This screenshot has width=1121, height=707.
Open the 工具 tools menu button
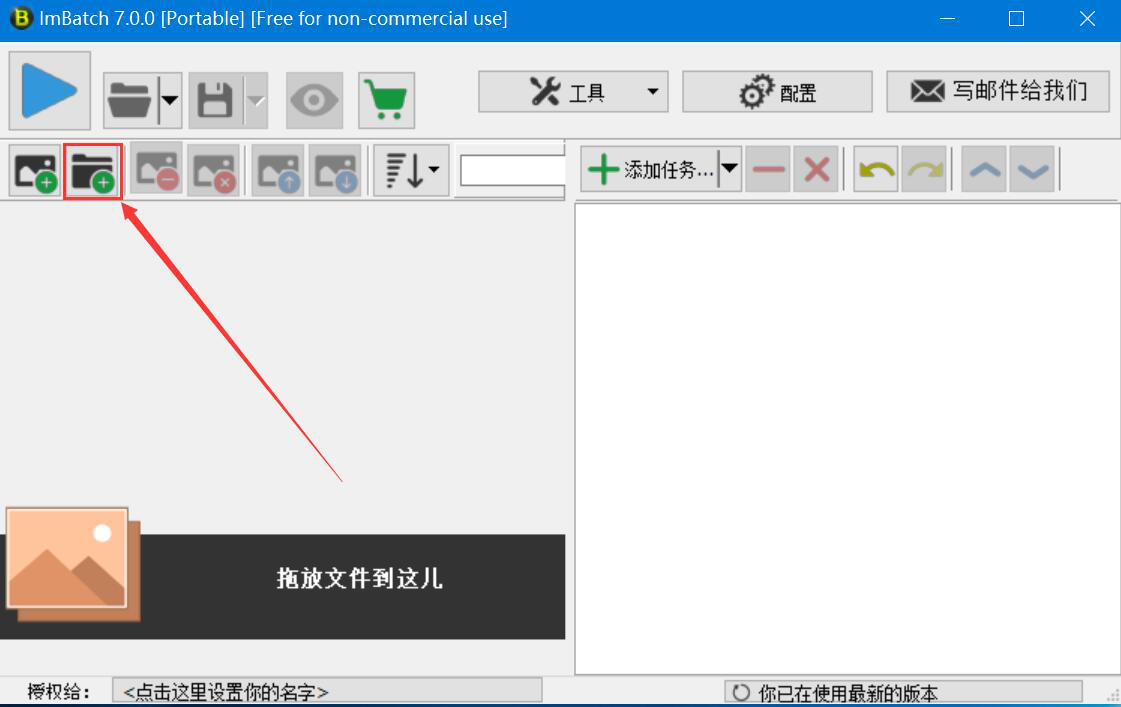click(573, 92)
